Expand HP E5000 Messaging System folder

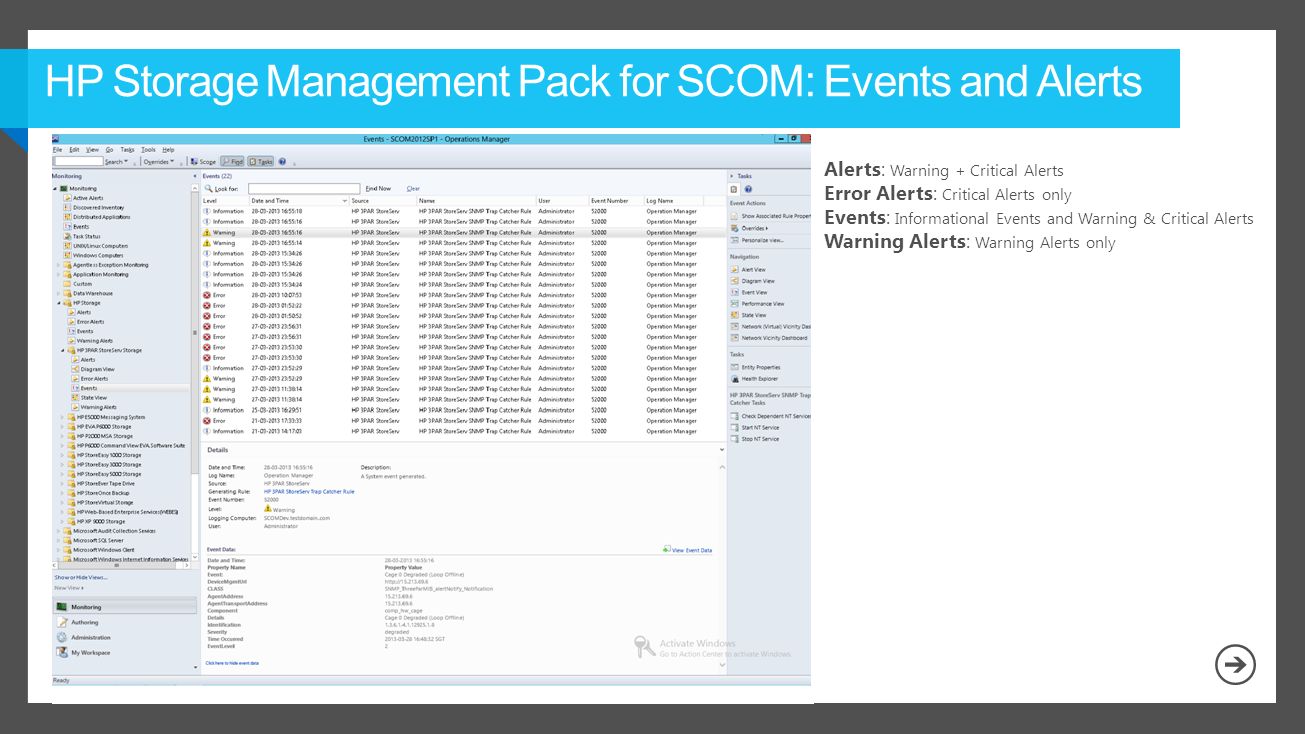[x=61, y=417]
